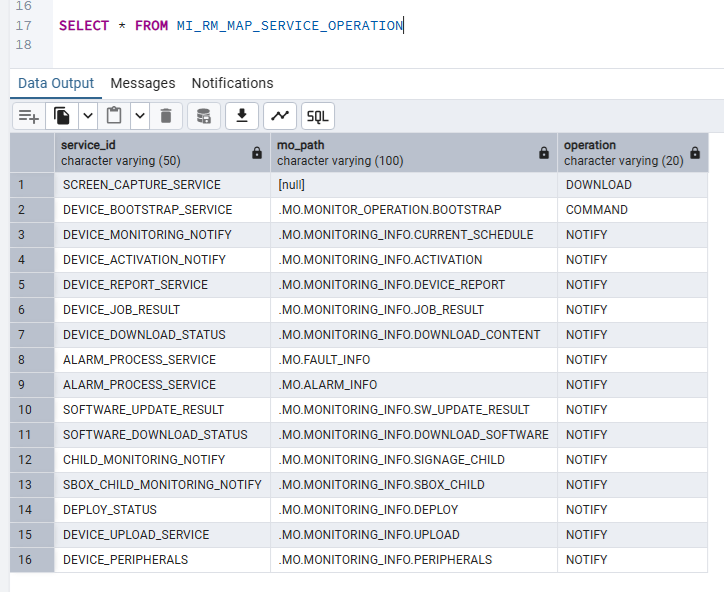Click the SCREEN_CAPTURE_SERVICE cell
The height and width of the screenshot is (592, 724).
coord(141,185)
